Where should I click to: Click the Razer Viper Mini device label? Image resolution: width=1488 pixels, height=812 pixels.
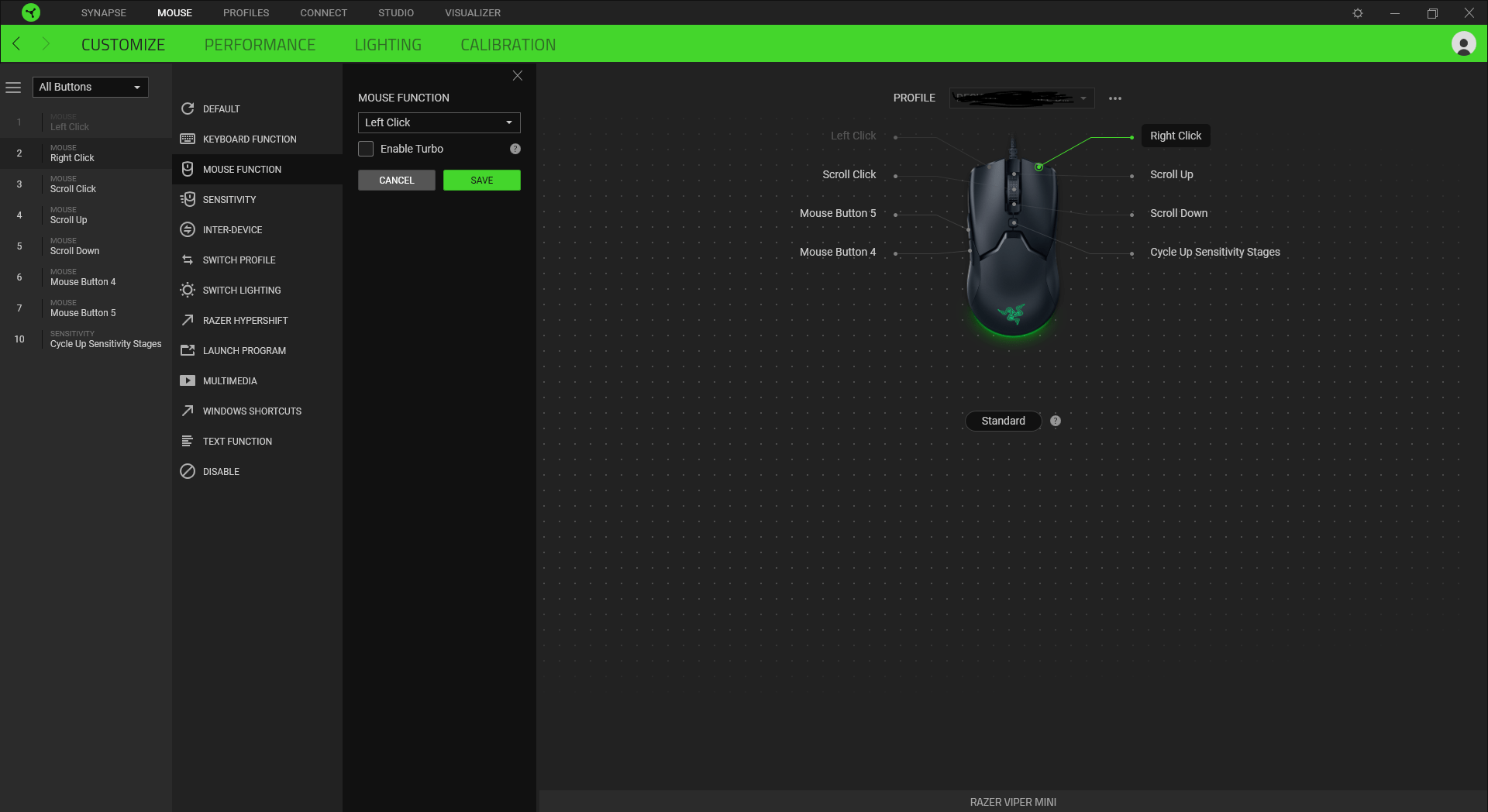click(1013, 802)
